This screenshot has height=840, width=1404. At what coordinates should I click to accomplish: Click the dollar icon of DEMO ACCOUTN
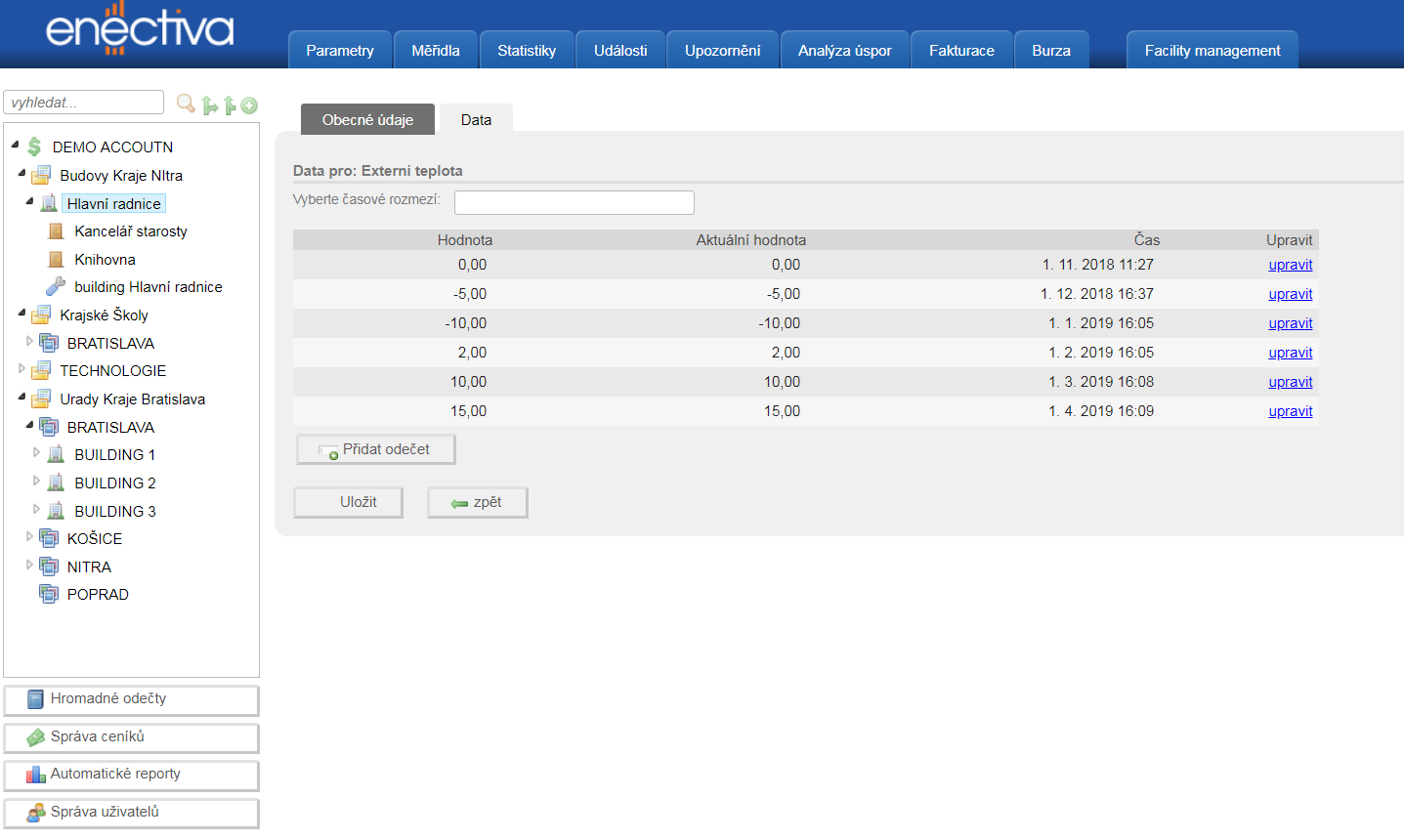coord(35,147)
